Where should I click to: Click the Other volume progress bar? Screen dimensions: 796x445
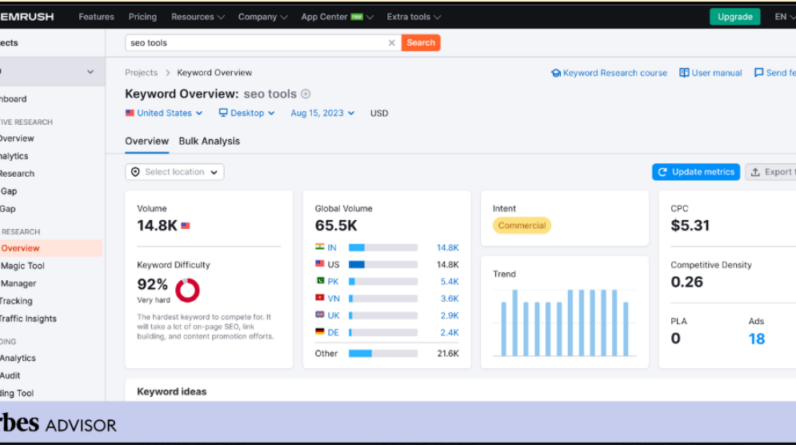click(383, 353)
